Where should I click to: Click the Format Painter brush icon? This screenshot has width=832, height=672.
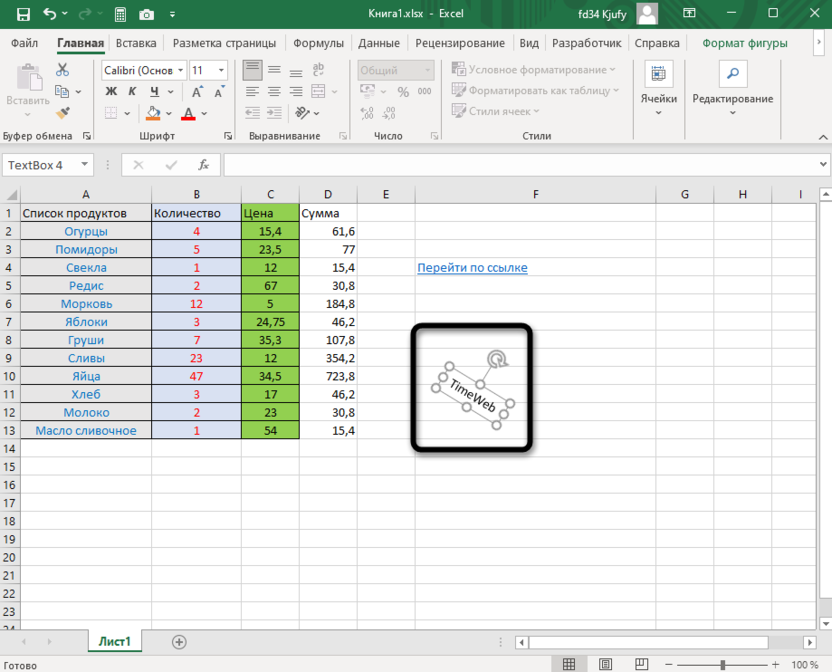pyautogui.click(x=62, y=113)
